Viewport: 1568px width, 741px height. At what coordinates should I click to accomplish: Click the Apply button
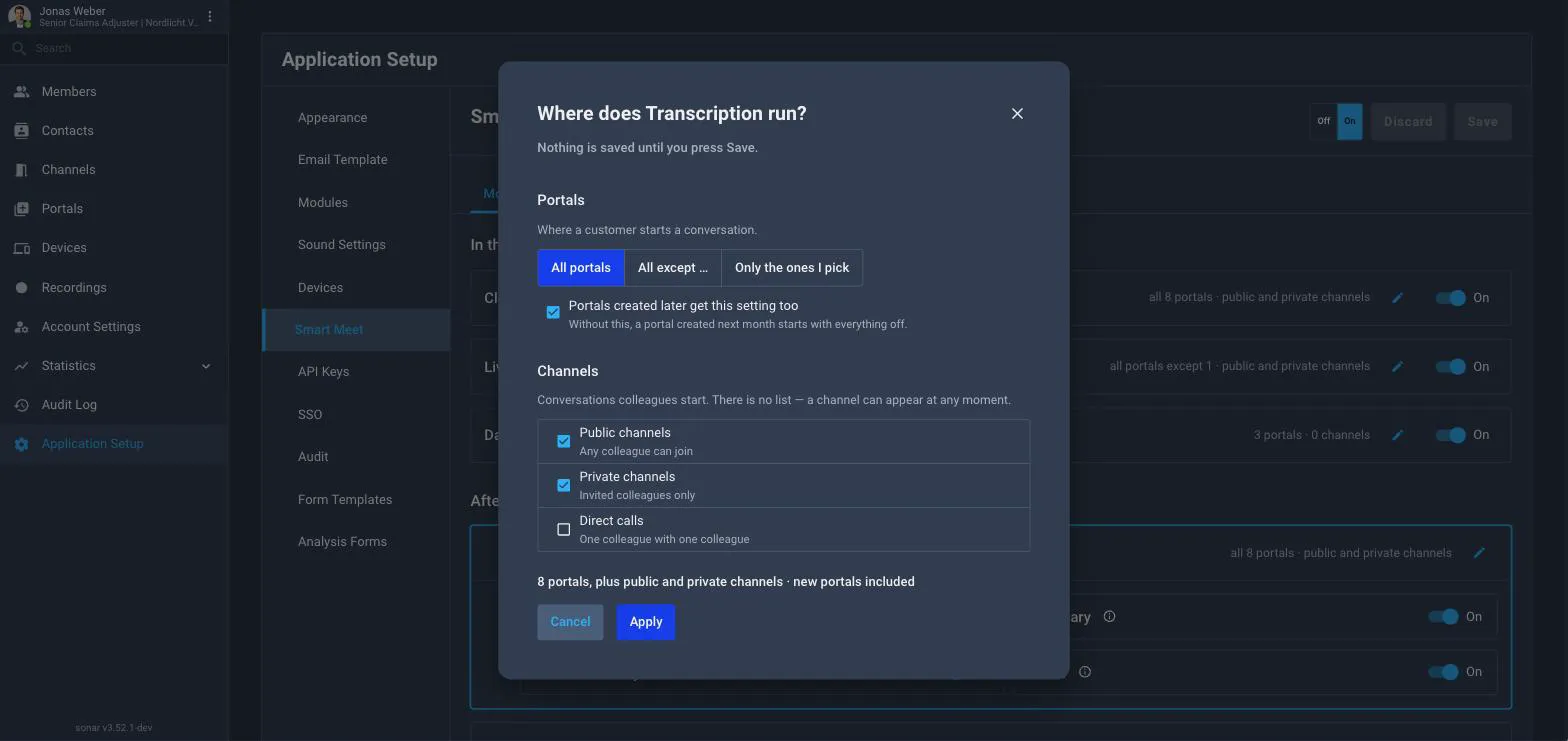(x=646, y=622)
